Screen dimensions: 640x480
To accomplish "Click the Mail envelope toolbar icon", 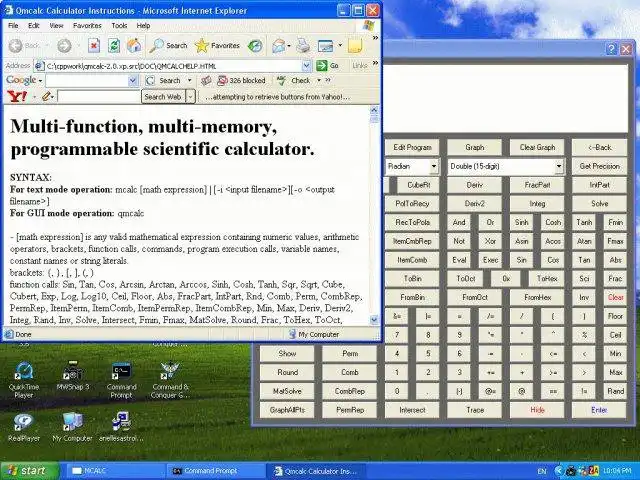I will tap(279, 46).
